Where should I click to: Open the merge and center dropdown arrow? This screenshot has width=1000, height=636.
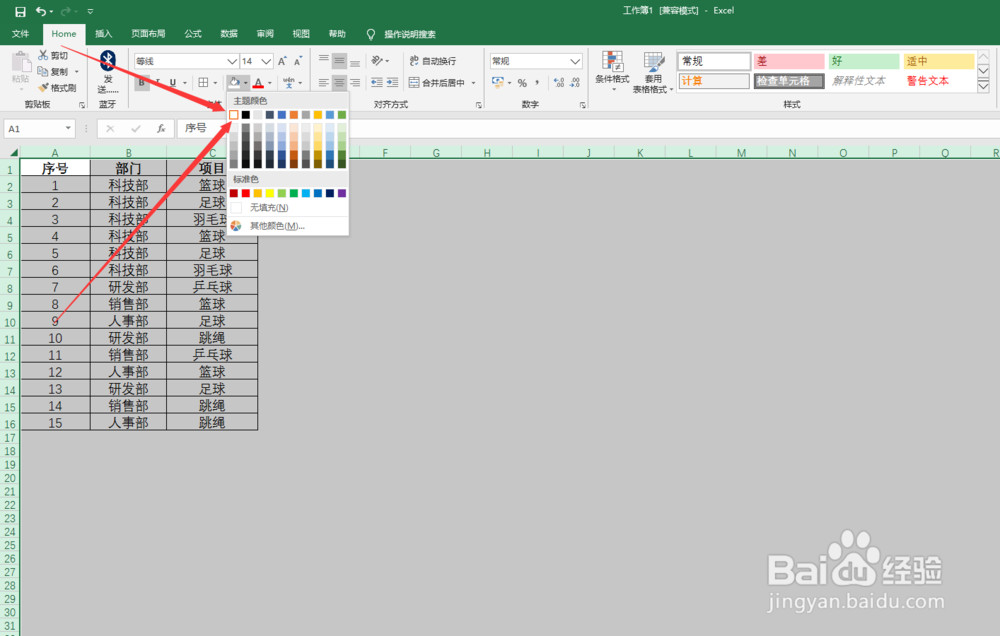click(473, 82)
